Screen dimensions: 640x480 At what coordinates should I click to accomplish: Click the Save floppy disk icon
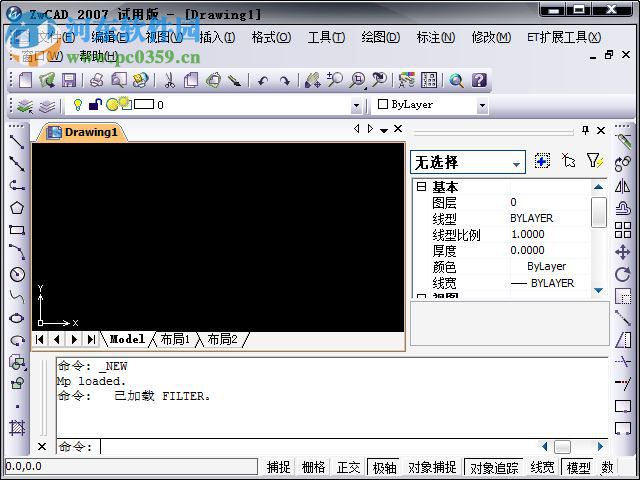(x=69, y=80)
